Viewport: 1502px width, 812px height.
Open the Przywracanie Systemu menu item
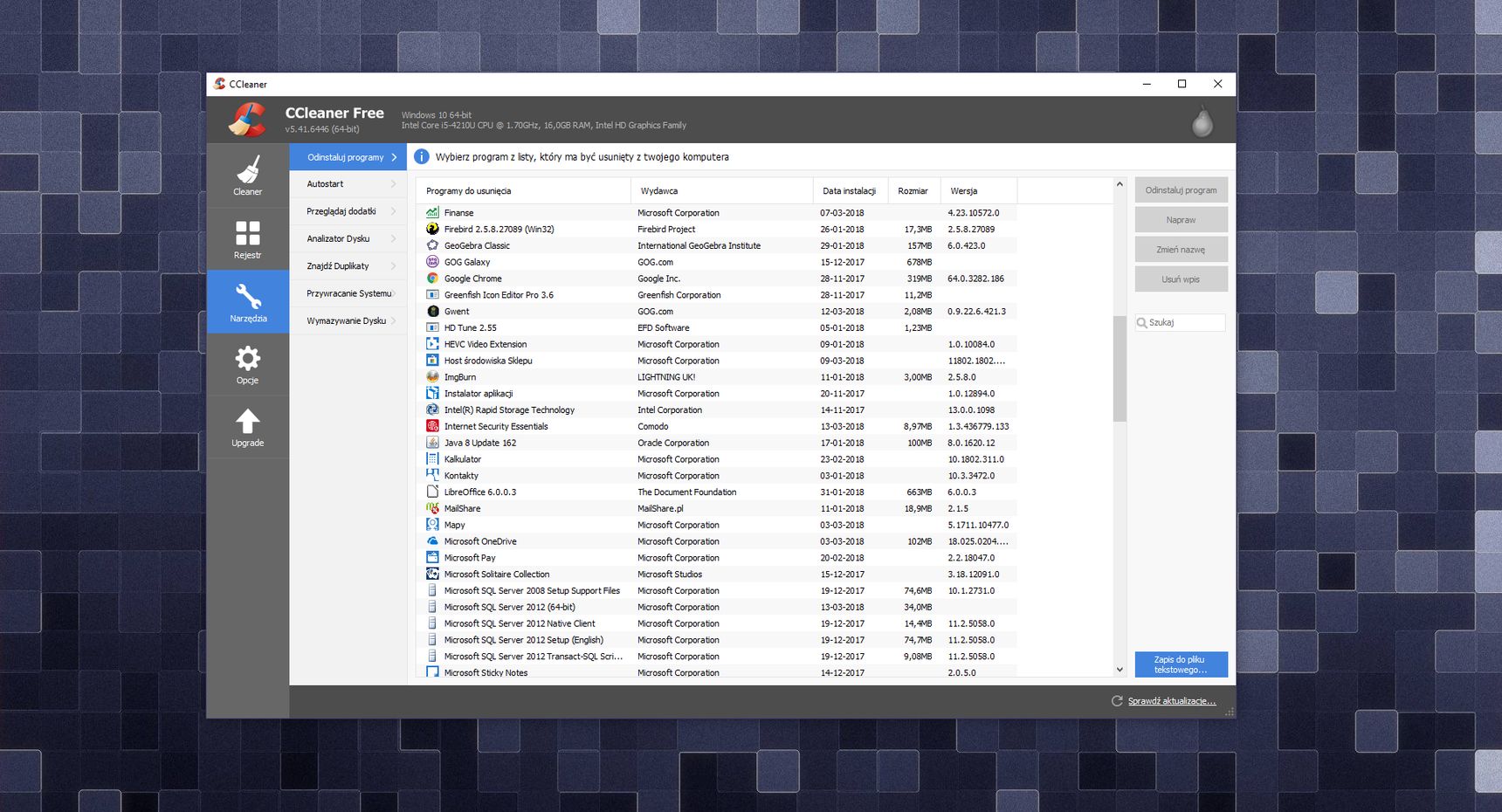click(348, 293)
